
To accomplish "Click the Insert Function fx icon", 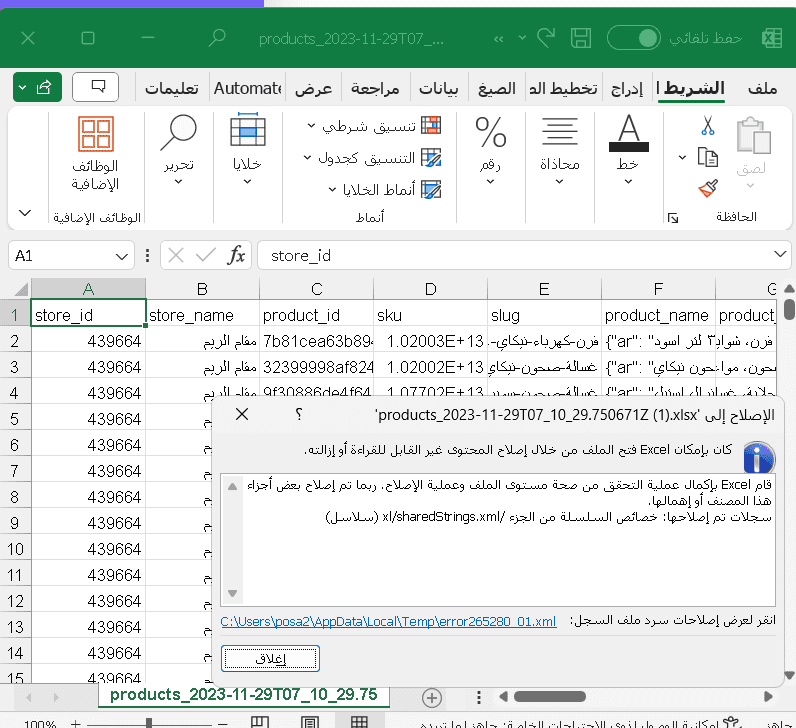I will (236, 256).
